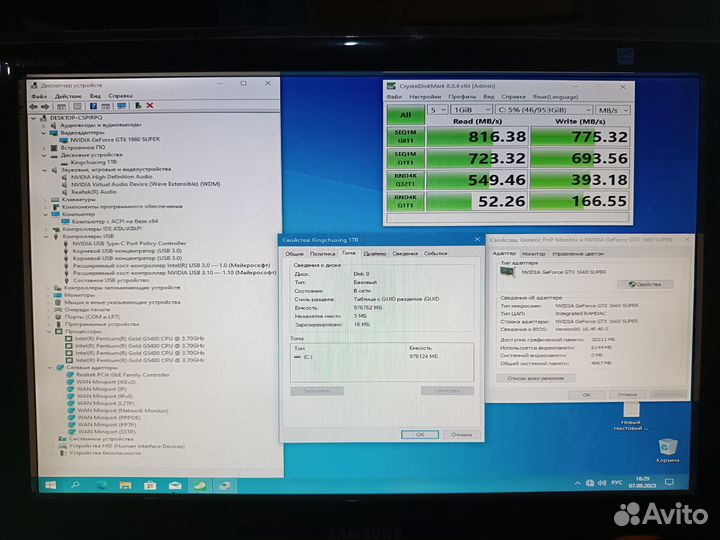Click the Back arrow in Device Manager toolbar
Image resolution: width=720 pixels, height=540 pixels.
coord(34,106)
